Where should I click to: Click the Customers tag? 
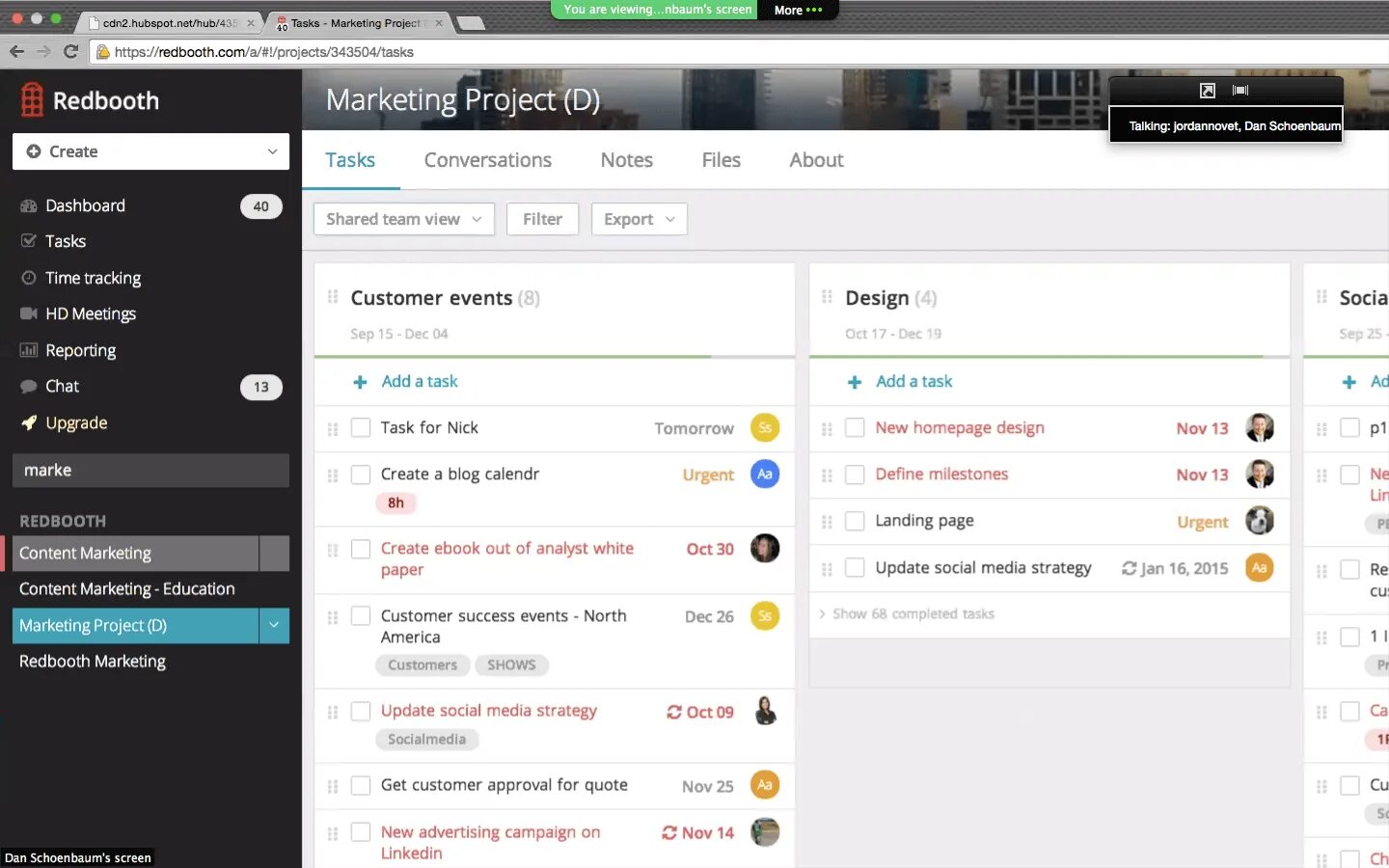(422, 665)
